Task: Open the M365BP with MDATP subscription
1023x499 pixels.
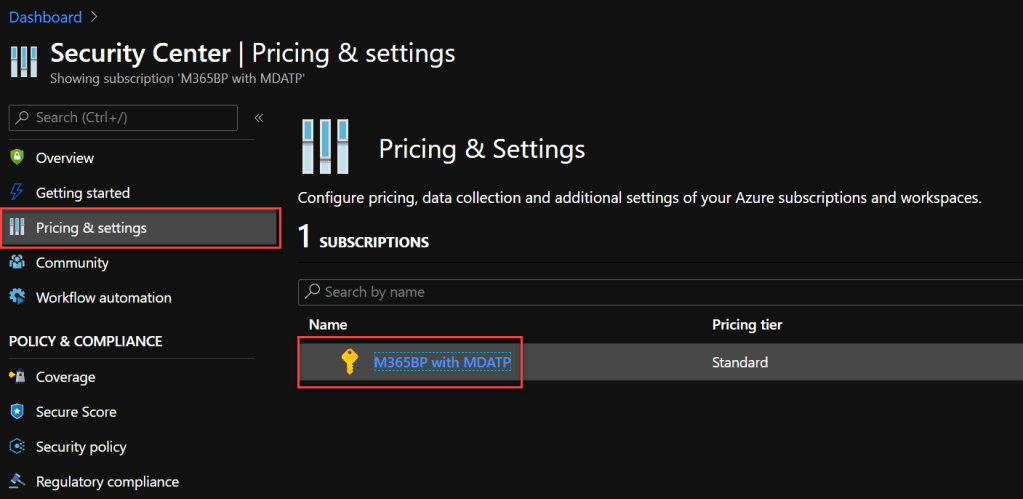Action: pos(442,362)
